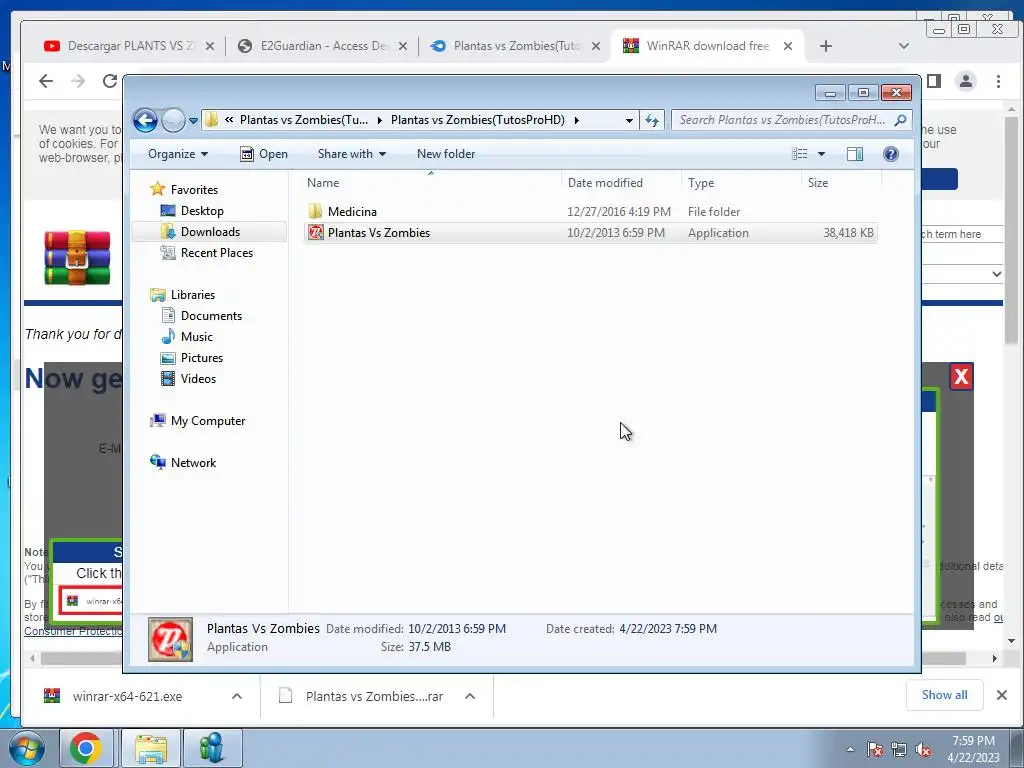Close the E2Guardian tab
Screen dimensions: 1024x768
point(403,46)
